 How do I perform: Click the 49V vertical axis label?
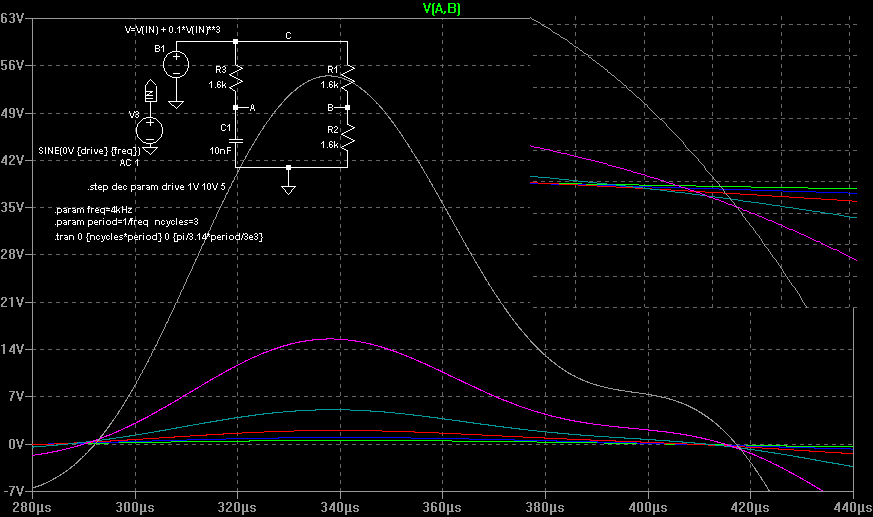(12, 113)
